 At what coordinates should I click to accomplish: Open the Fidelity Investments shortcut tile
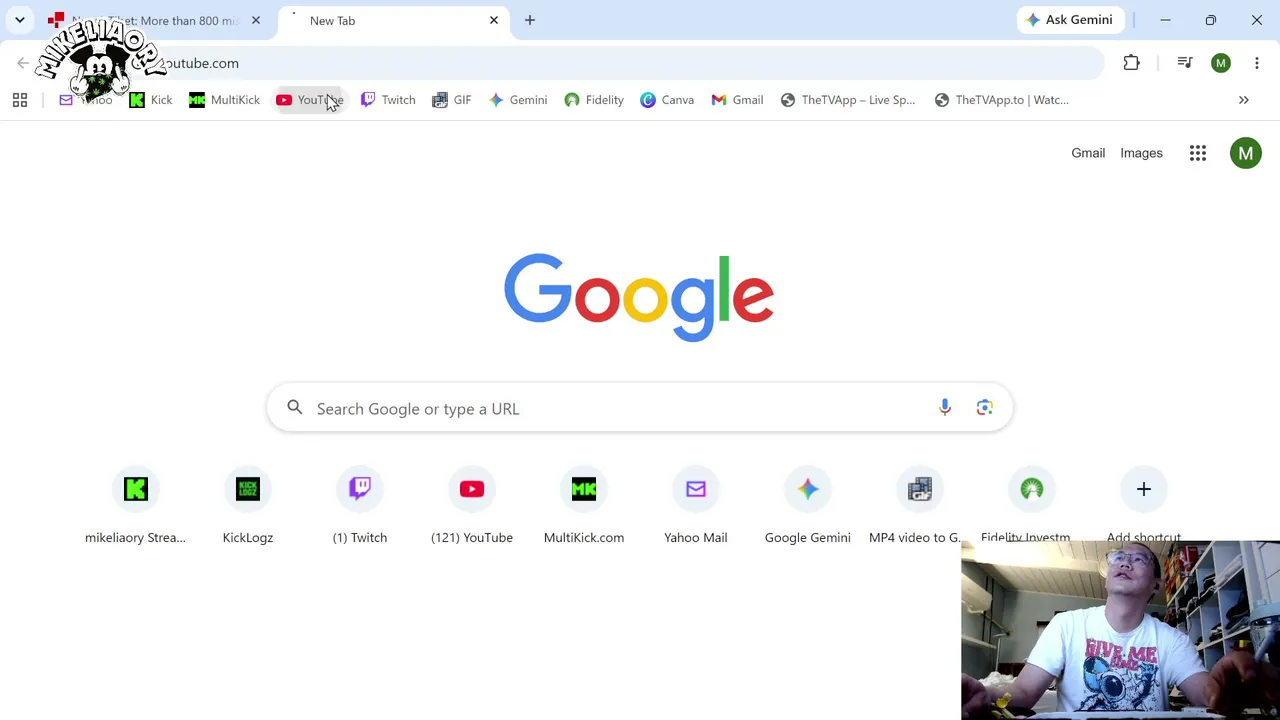[1031, 505]
